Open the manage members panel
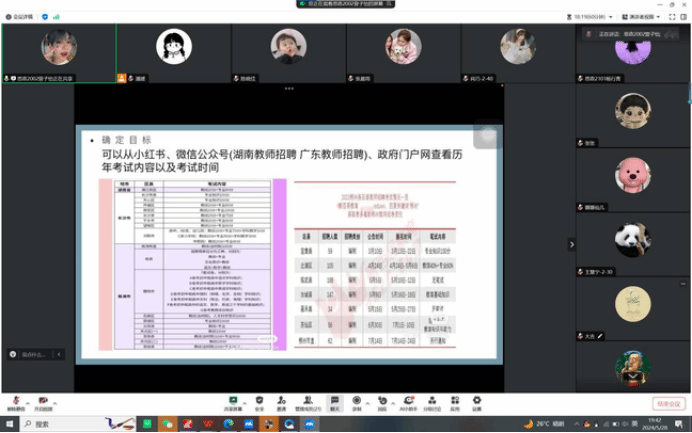The image size is (692, 433). pyautogui.click(x=307, y=400)
